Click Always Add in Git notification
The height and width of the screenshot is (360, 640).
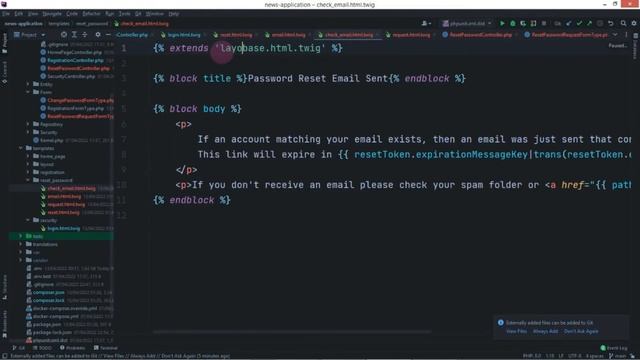(x=545, y=331)
